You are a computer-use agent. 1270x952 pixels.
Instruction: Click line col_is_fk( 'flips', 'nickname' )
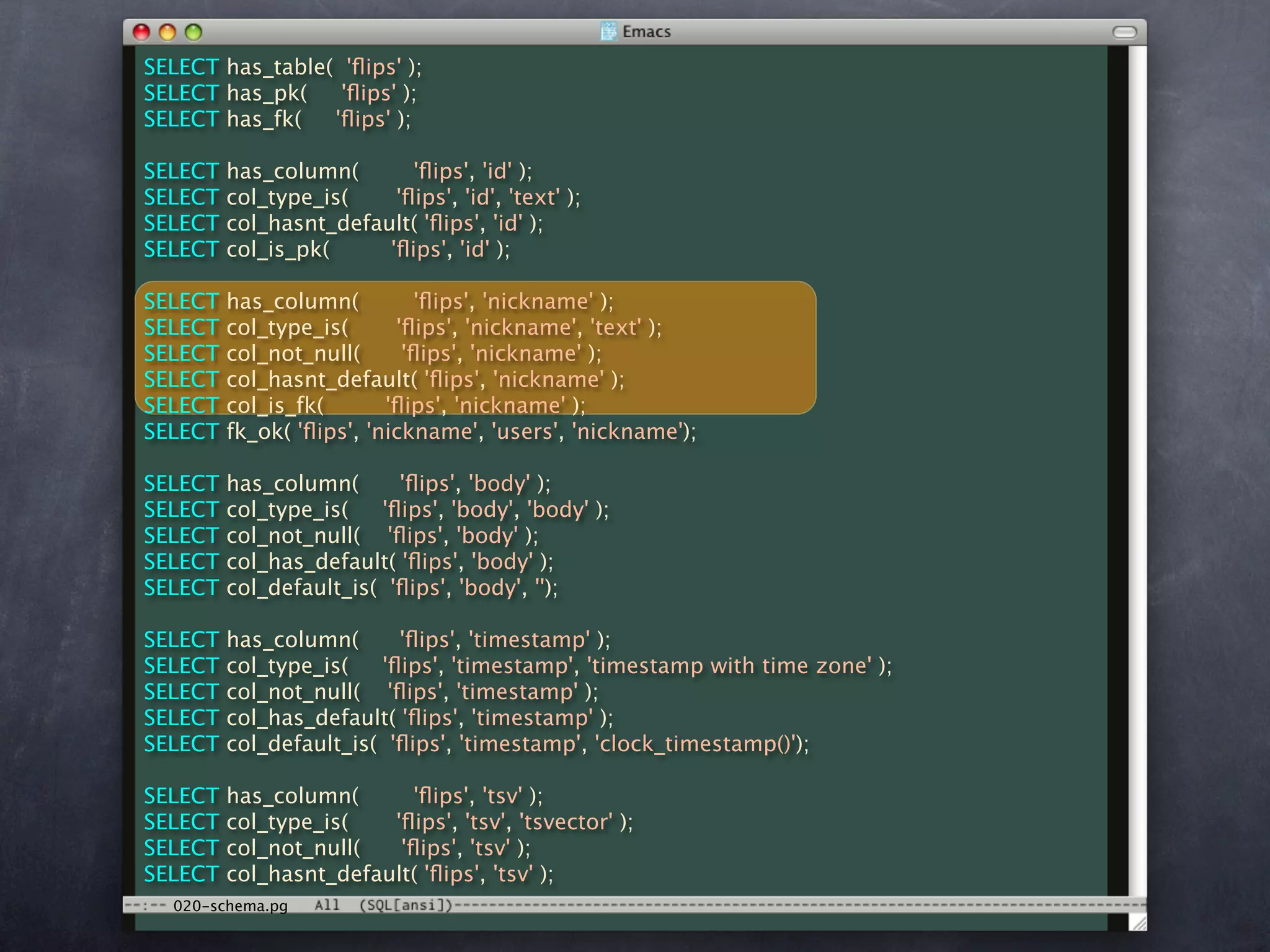coord(365,405)
